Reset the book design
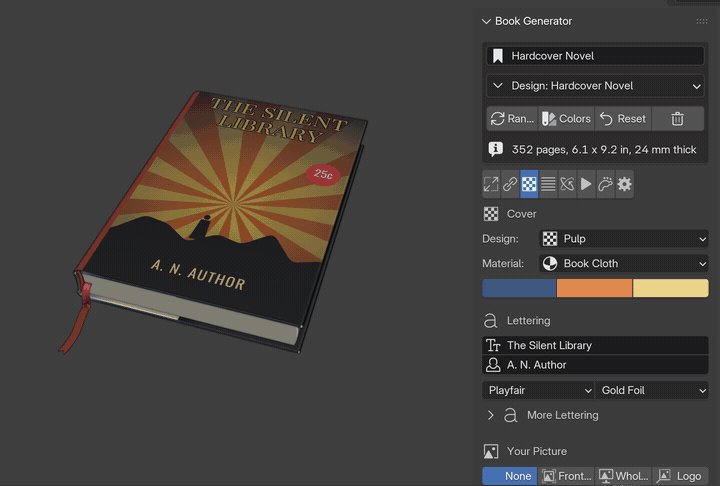720x486 pixels. click(623, 119)
